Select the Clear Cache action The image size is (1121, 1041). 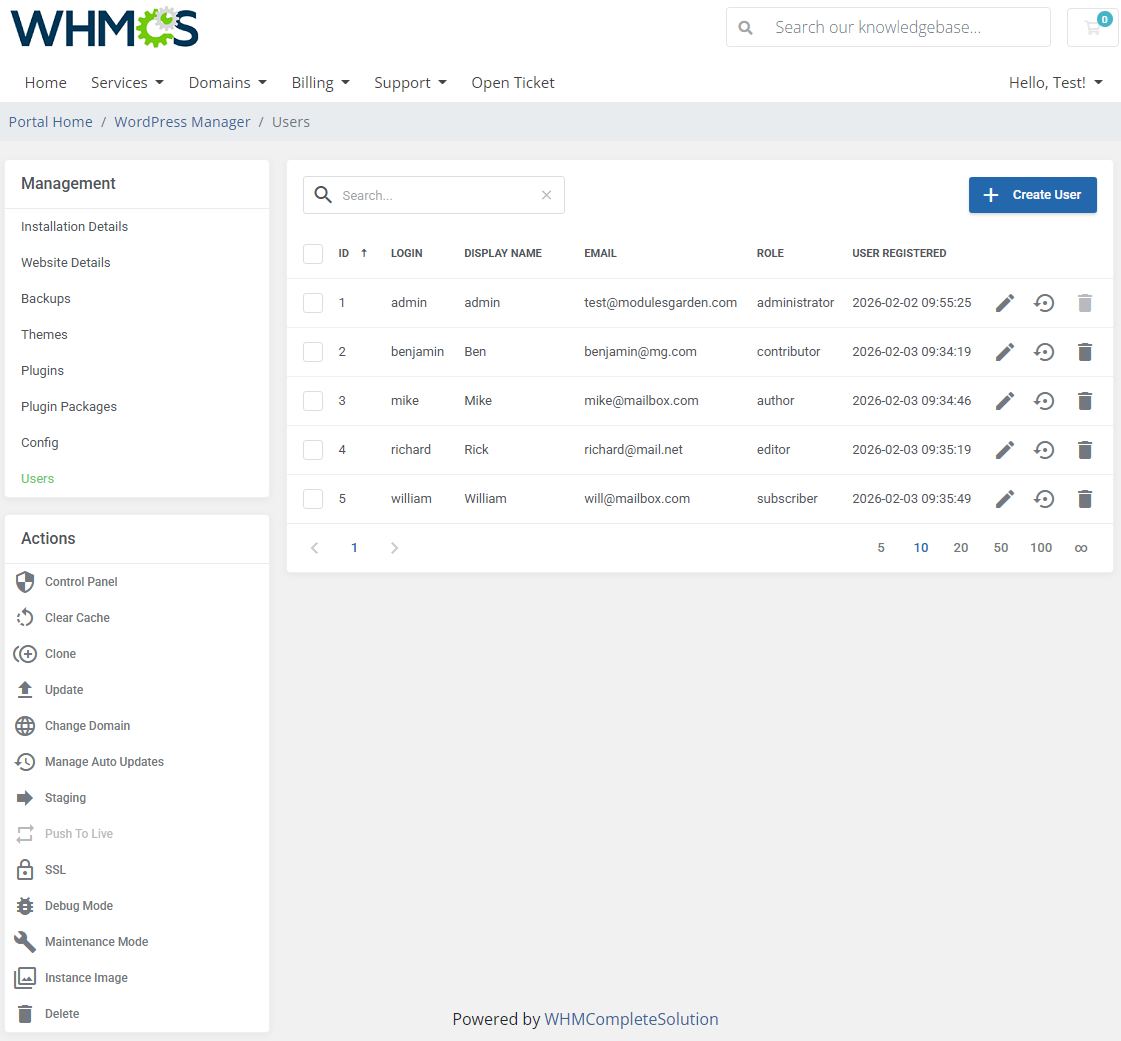tap(74, 617)
